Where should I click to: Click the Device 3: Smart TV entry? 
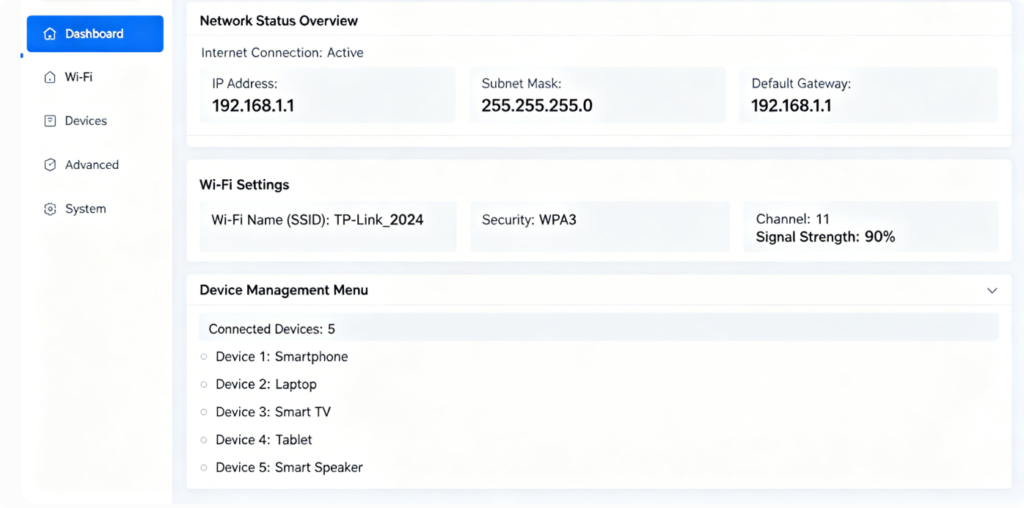[273, 412]
